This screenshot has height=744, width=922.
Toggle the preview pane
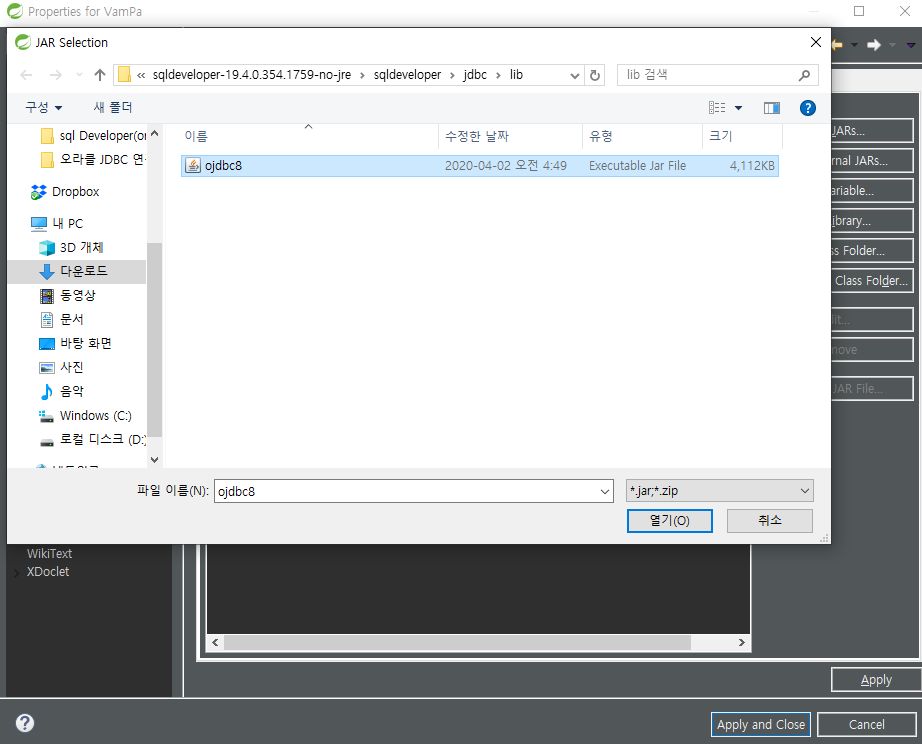(771, 108)
